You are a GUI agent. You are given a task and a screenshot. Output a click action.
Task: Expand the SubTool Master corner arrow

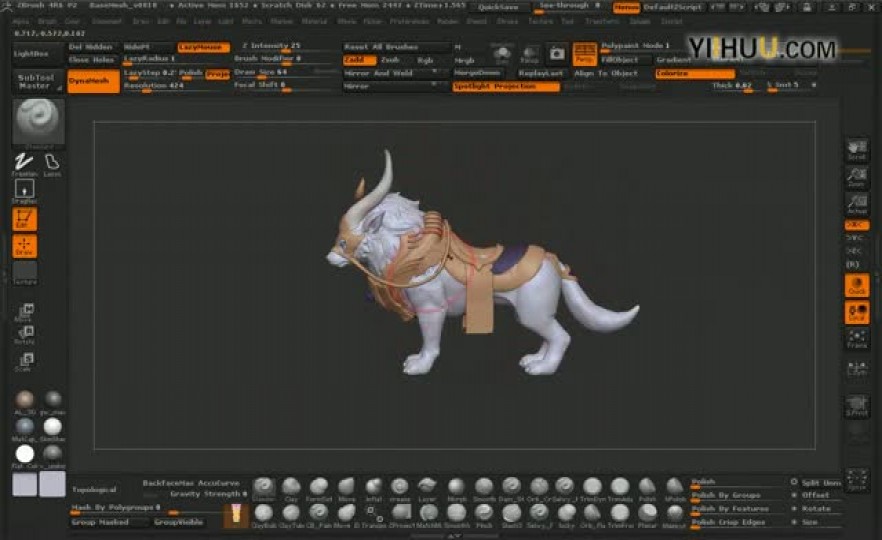click(59, 88)
